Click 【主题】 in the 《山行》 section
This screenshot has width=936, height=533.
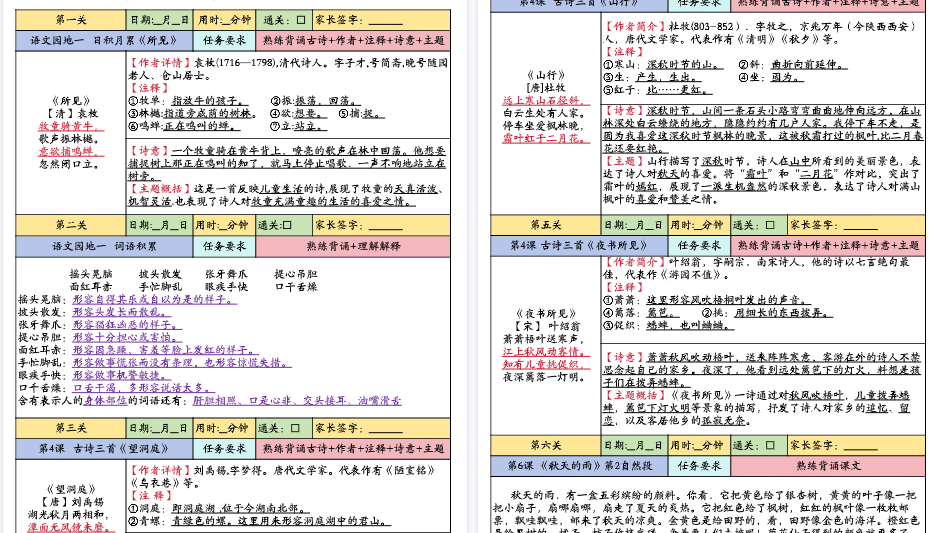tap(625, 161)
